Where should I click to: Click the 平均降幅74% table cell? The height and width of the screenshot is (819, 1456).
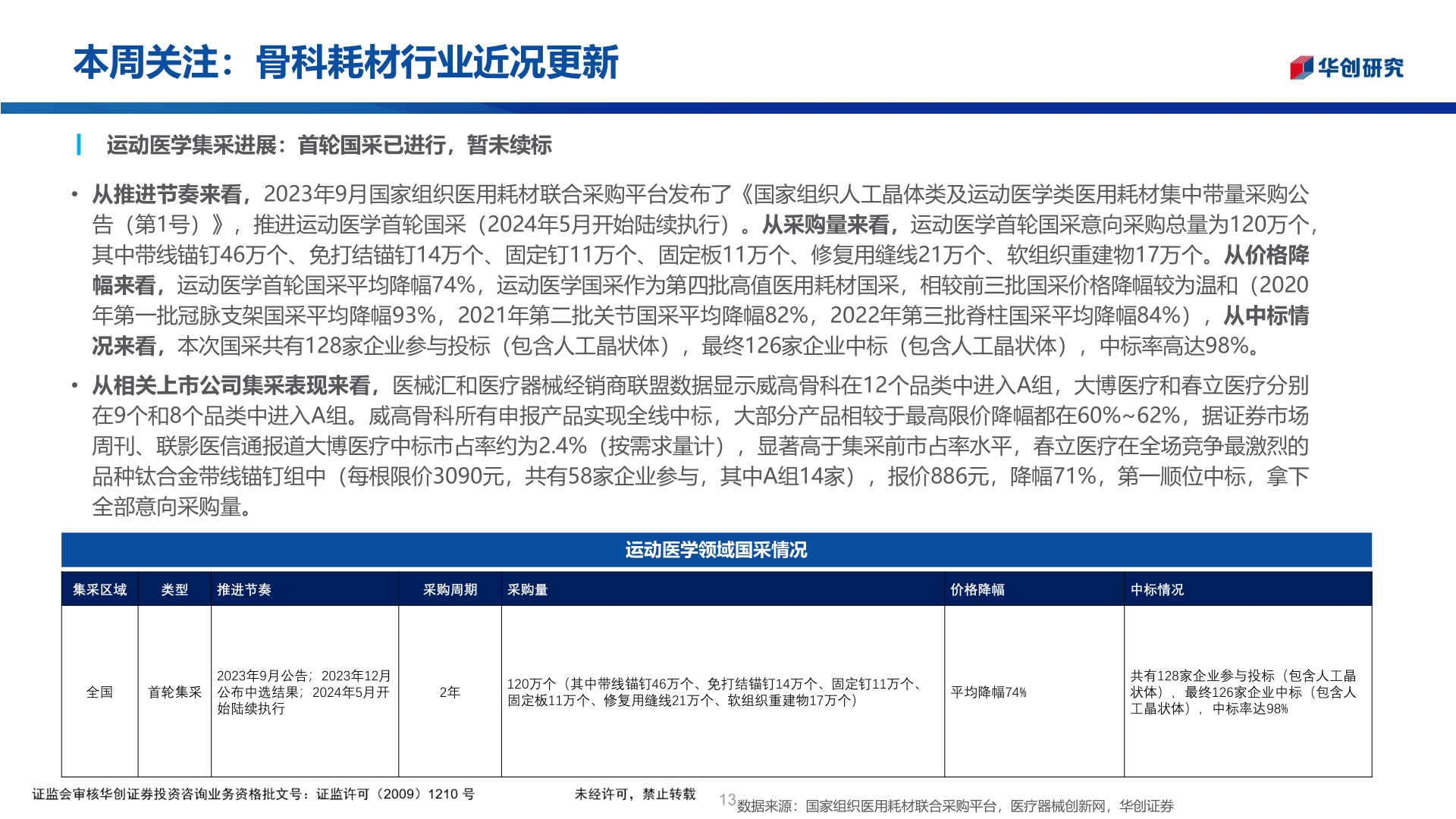987,692
